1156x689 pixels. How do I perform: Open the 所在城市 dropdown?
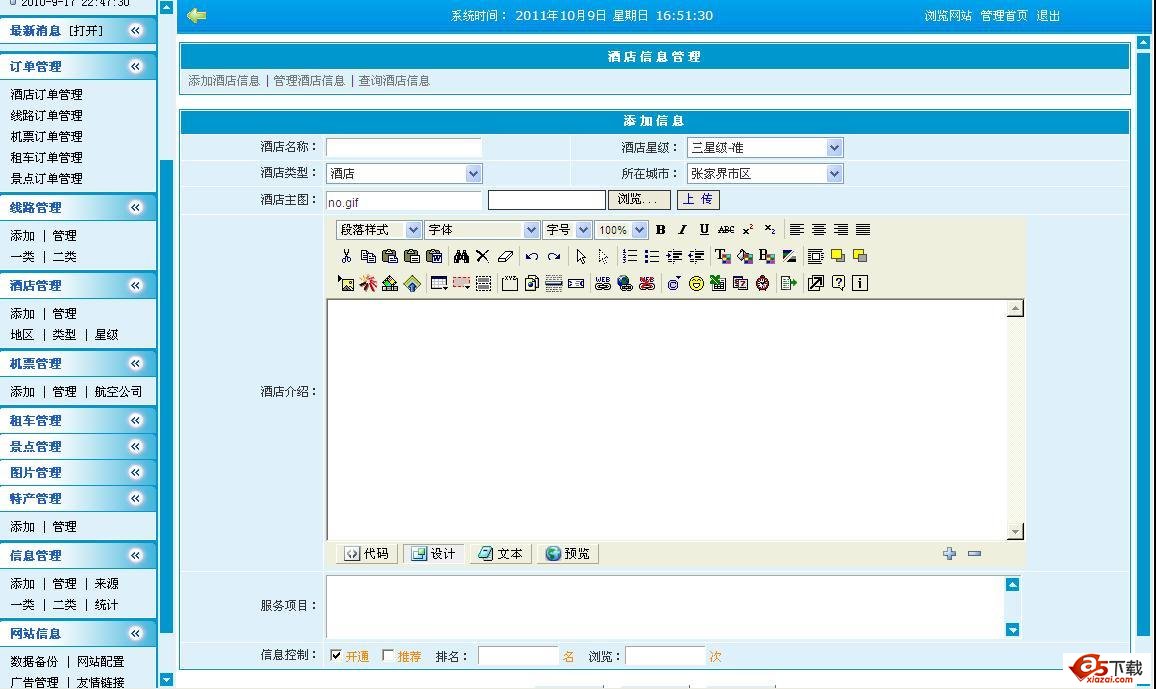(835, 174)
